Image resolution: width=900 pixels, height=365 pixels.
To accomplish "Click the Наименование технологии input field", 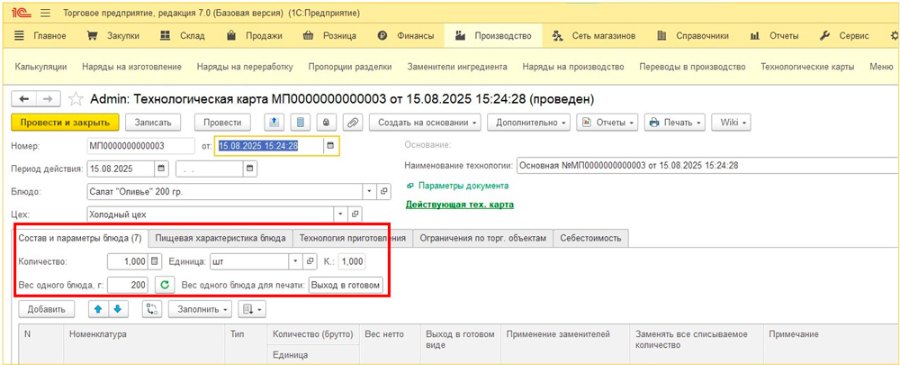I will click(708, 165).
